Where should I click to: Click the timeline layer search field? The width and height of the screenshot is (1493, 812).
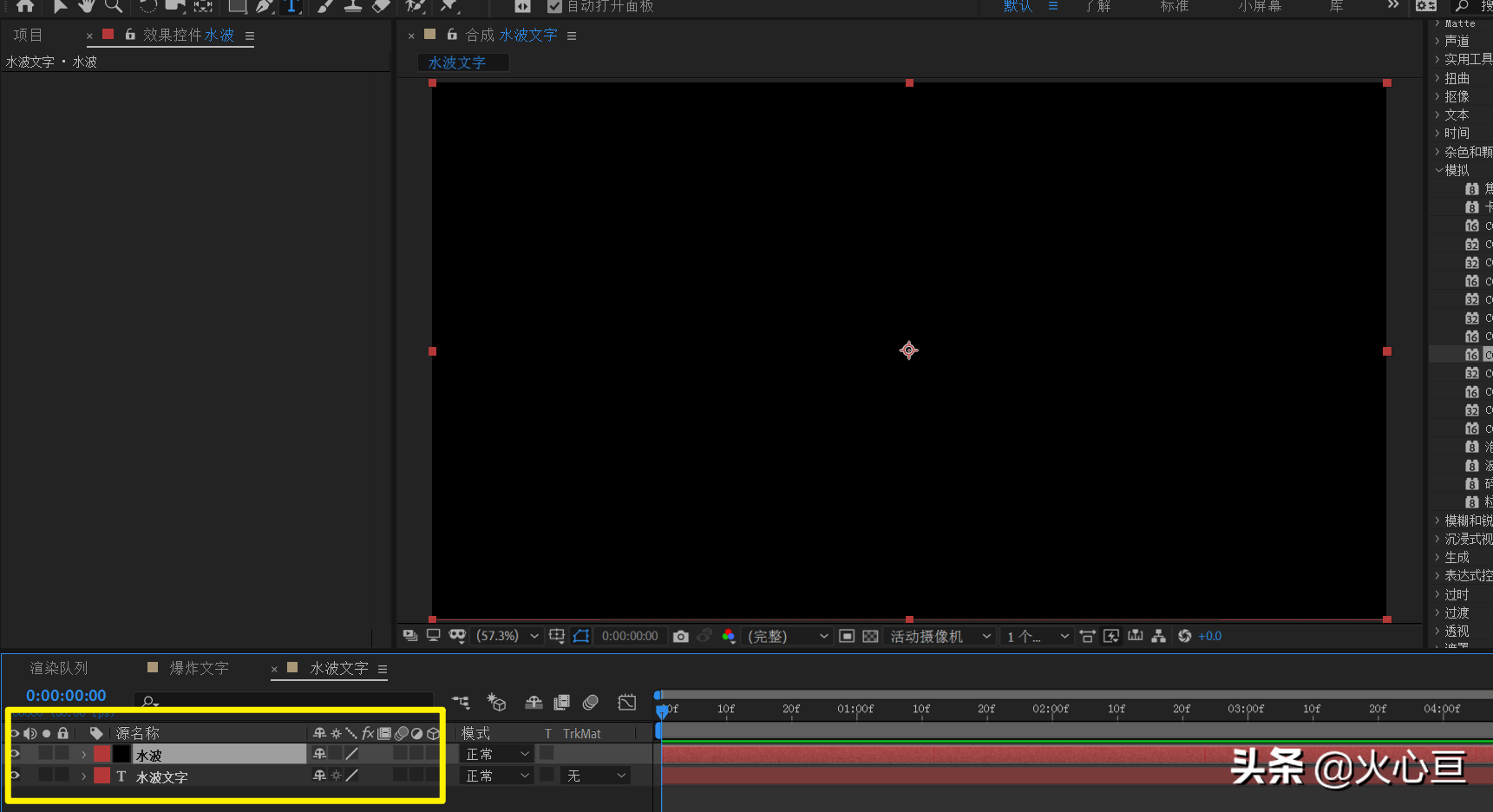(x=284, y=700)
